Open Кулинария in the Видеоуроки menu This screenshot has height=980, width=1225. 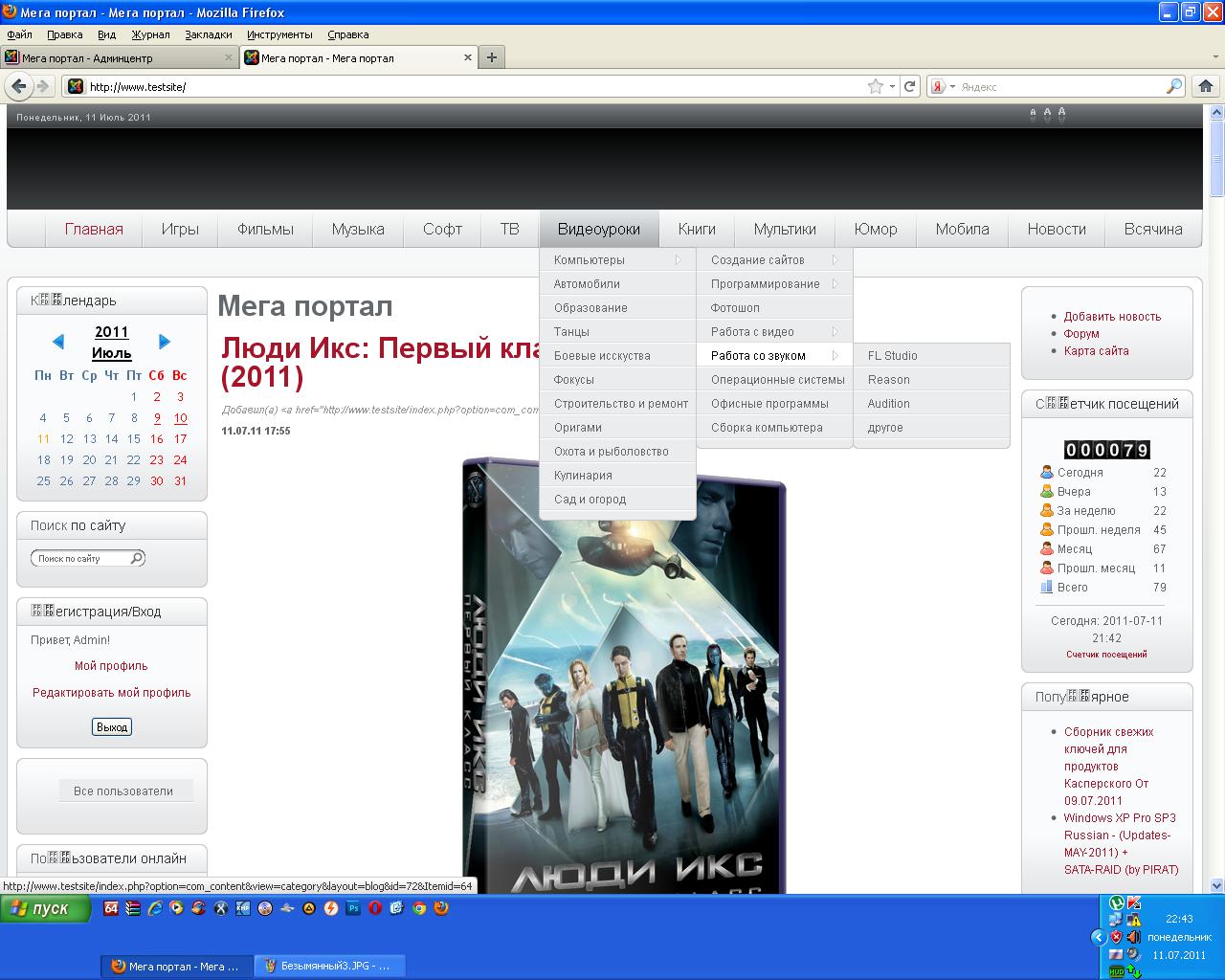(617, 476)
